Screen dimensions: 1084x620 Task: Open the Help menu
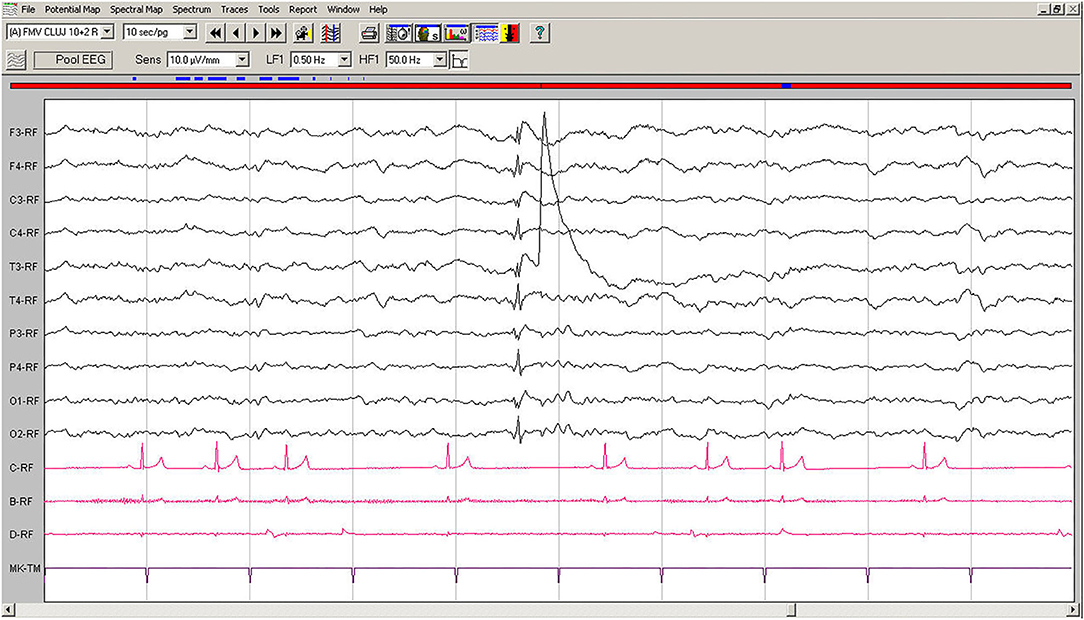point(378,10)
